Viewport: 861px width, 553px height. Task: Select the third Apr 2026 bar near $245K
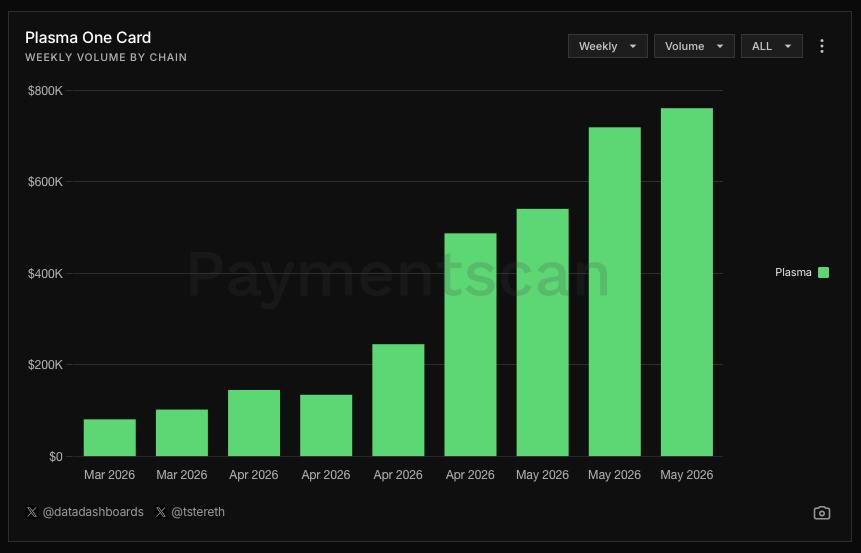(398, 400)
